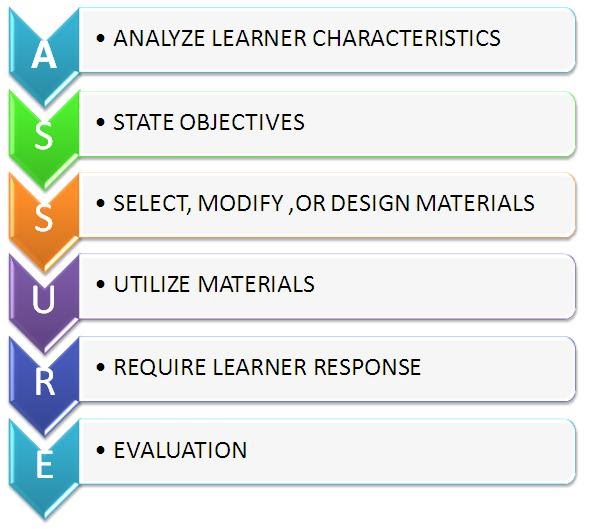Viewport: 594px width, 529px height.
Task: Click the bullet before State Objectives
Action: coord(100,122)
